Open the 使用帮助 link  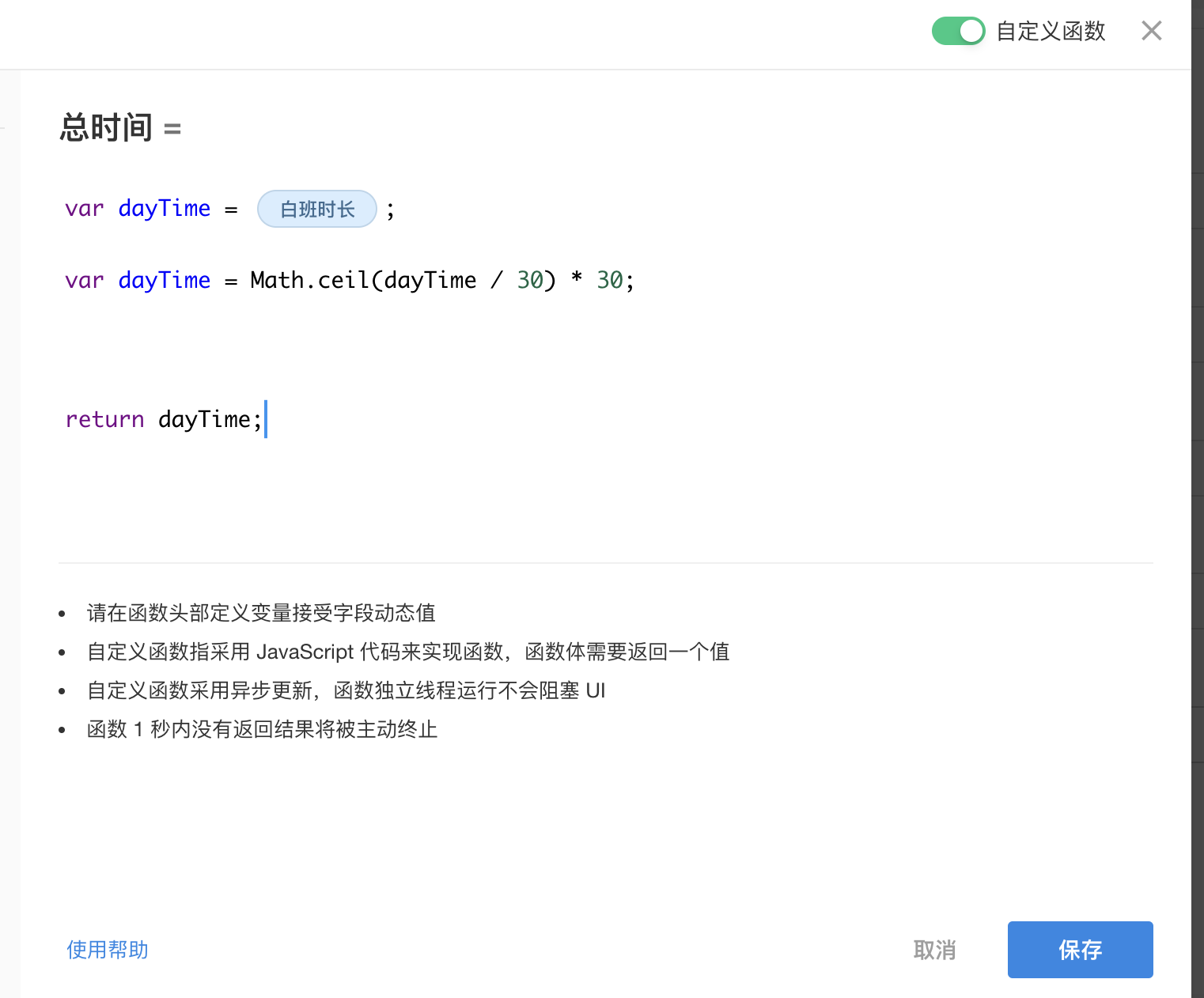108,950
